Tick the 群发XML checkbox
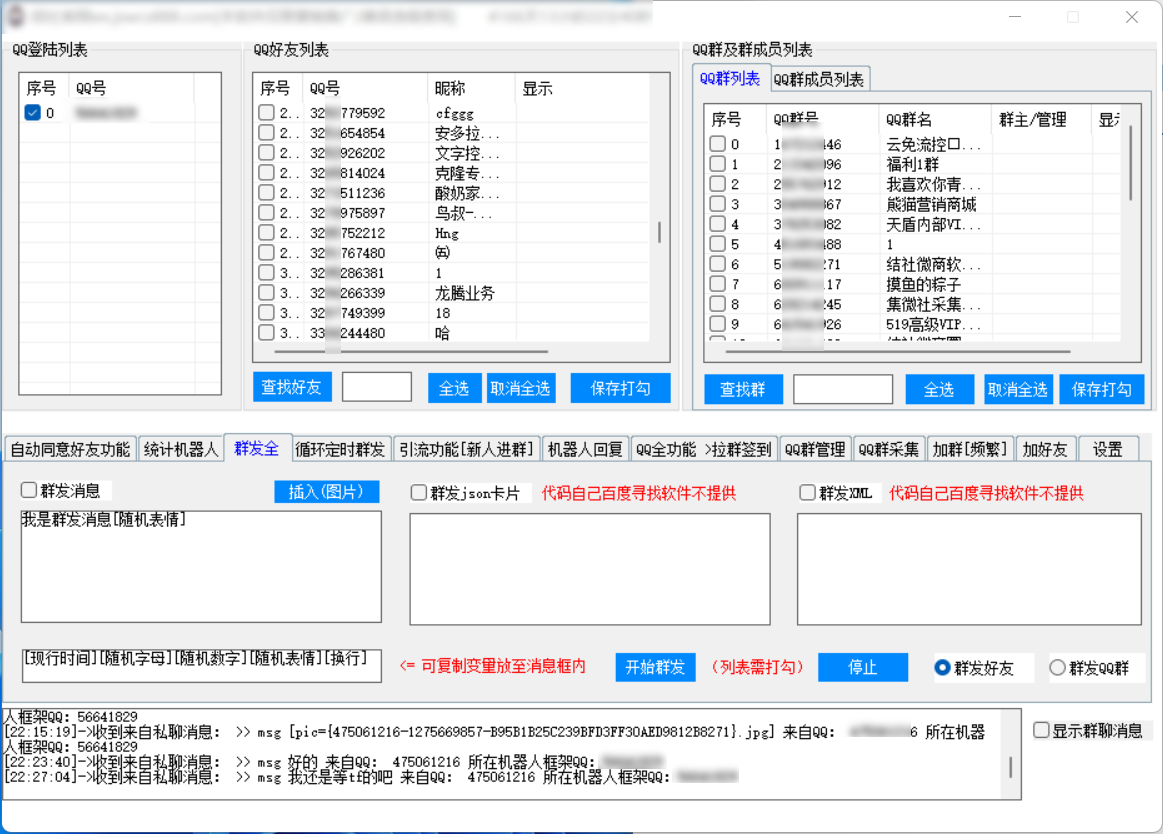1163x834 pixels. pyautogui.click(x=808, y=493)
